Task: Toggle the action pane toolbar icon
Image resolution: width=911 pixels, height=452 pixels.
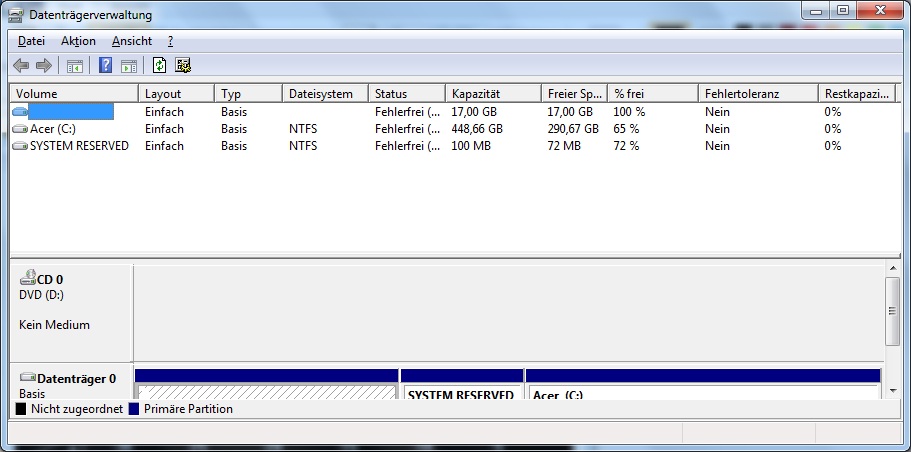Action: point(128,66)
